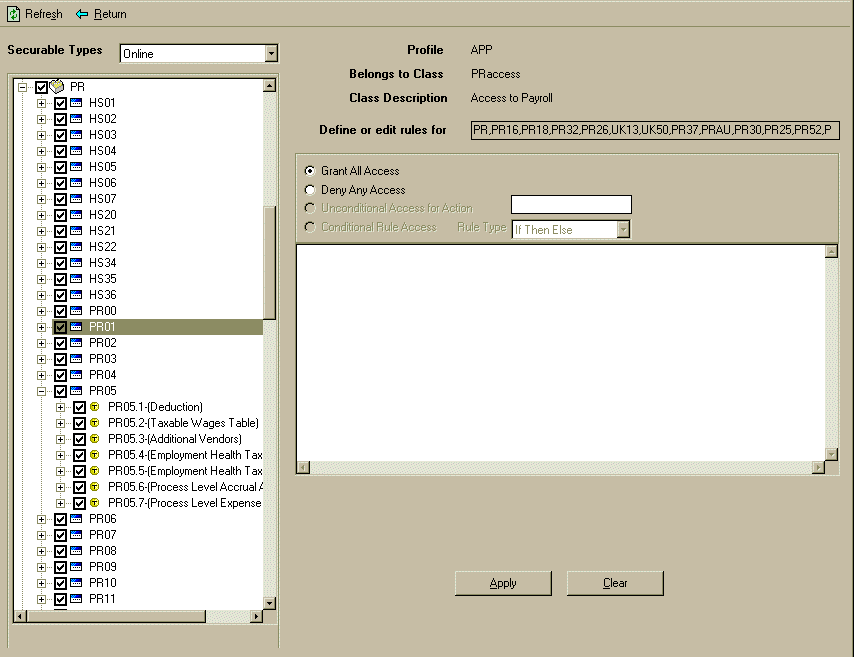Viewport: 854px width, 657px height.
Task: Click the yellow token icon for PR05.4
Action: pos(95,455)
